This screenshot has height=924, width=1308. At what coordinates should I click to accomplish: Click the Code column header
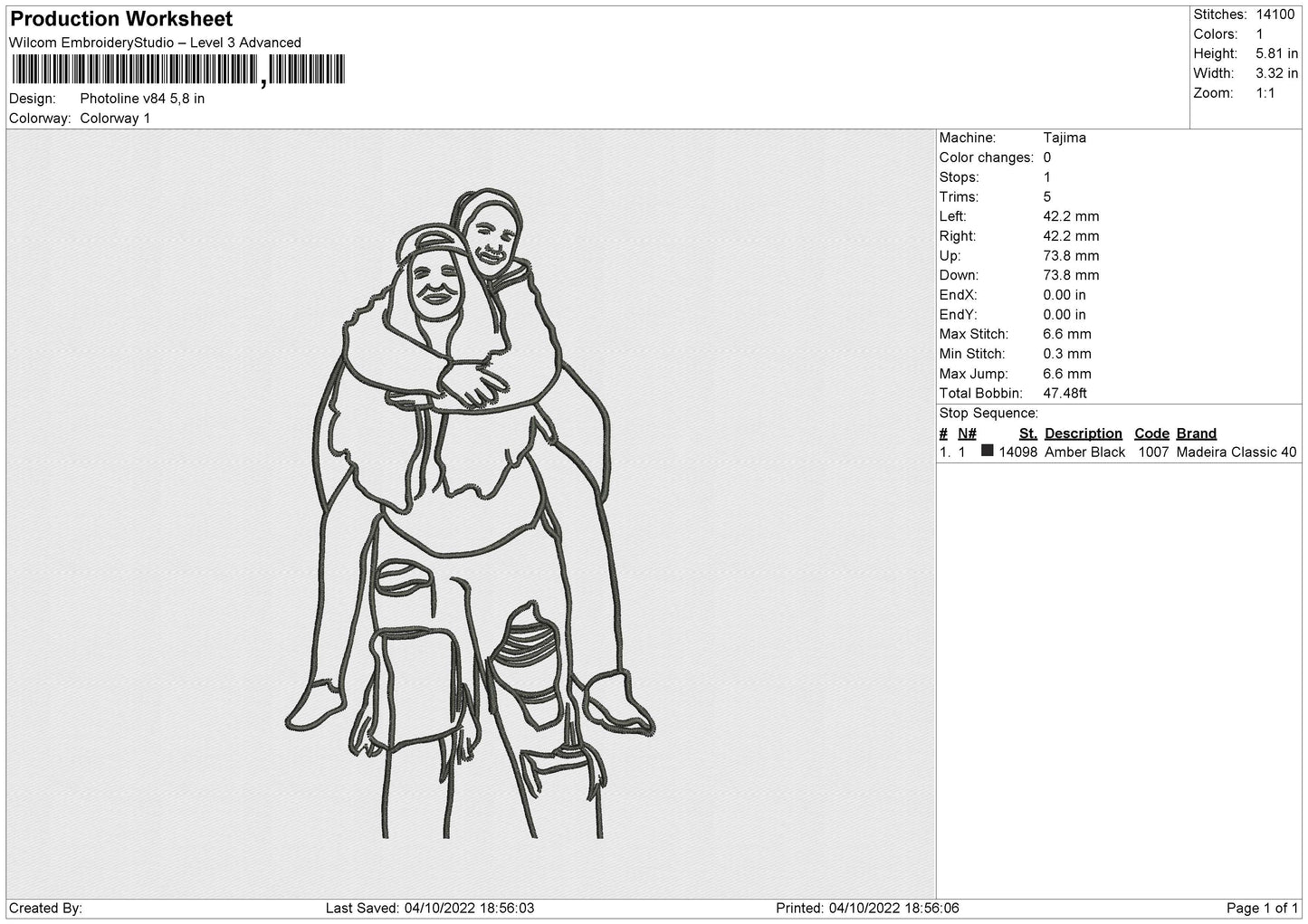pyautogui.click(x=1151, y=433)
